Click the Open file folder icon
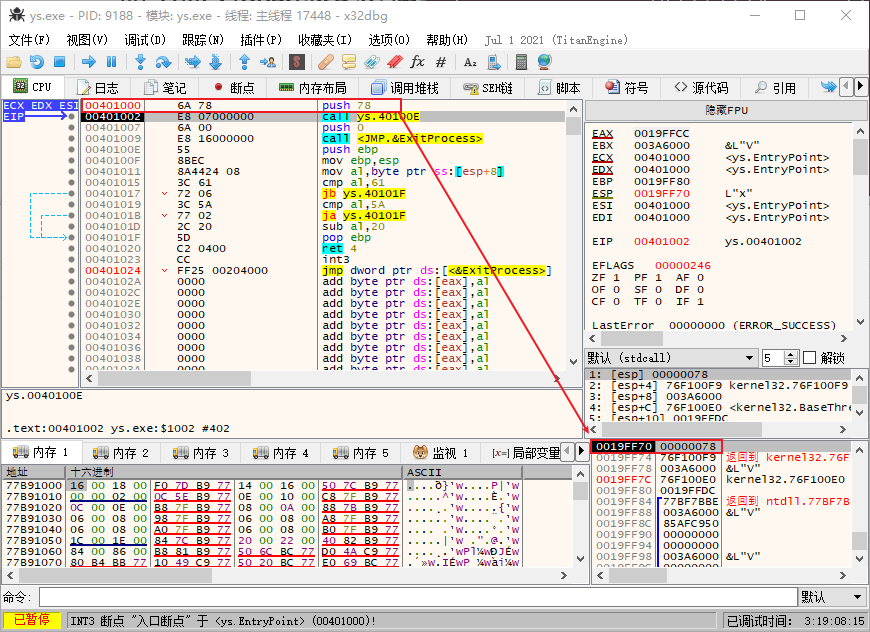This screenshot has height=632, width=870. pyautogui.click(x=14, y=62)
